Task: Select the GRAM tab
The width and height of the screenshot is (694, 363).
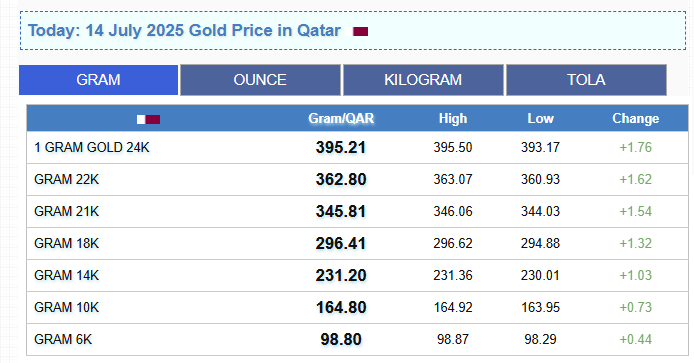Action: (x=98, y=80)
